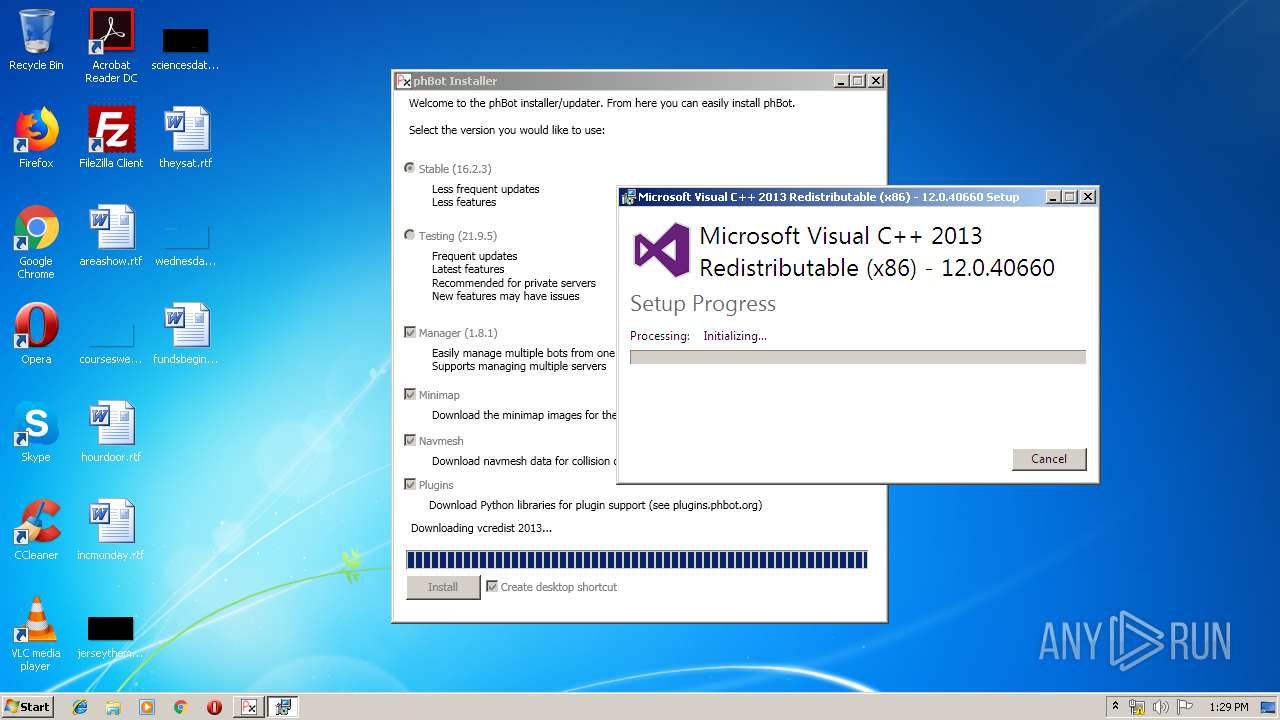This screenshot has height=720, width=1280.
Task: Click 'Downloading vcredist 2013...' status text
Action: pos(481,528)
